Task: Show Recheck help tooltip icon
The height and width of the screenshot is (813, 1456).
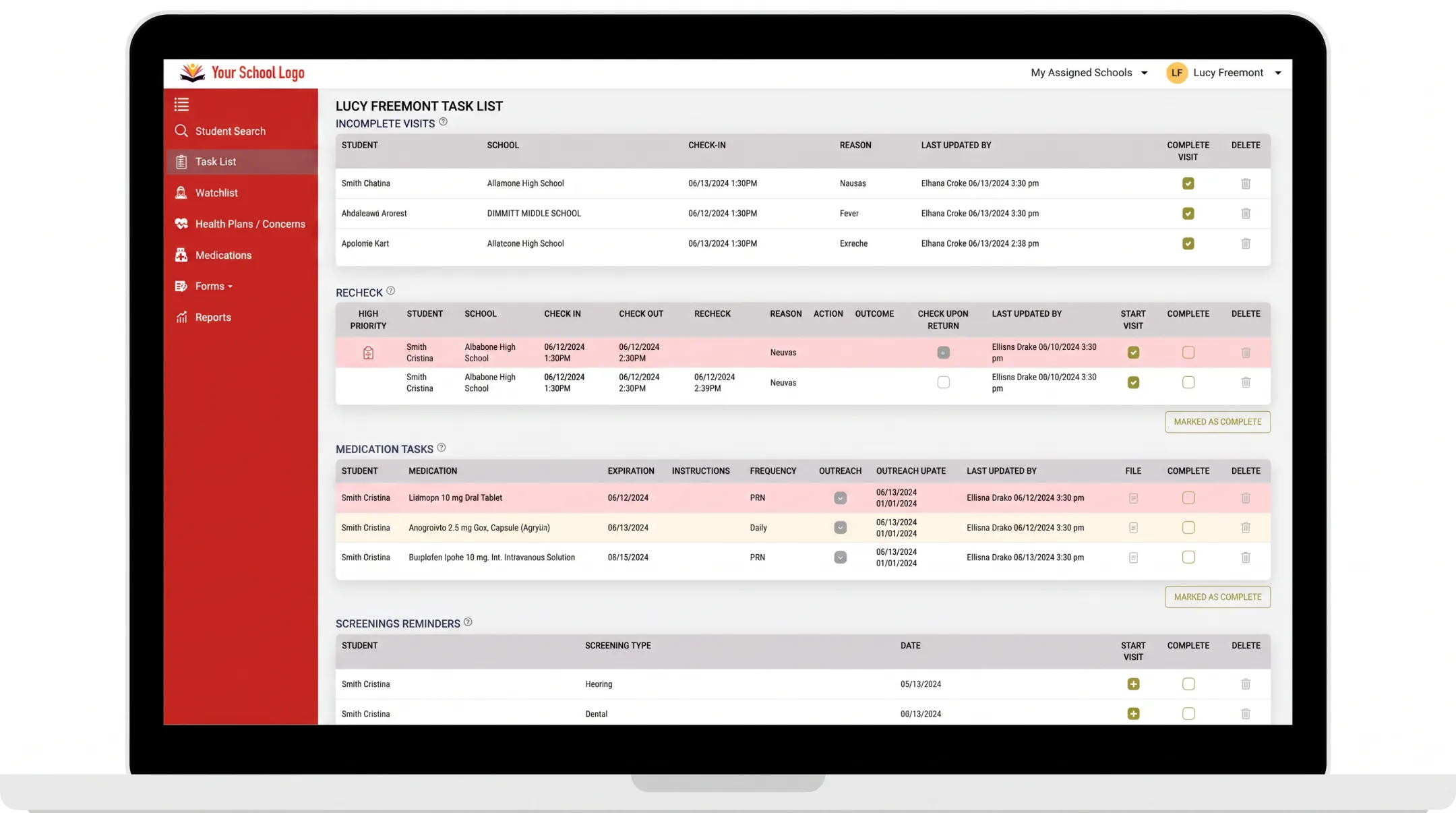Action: tap(390, 291)
